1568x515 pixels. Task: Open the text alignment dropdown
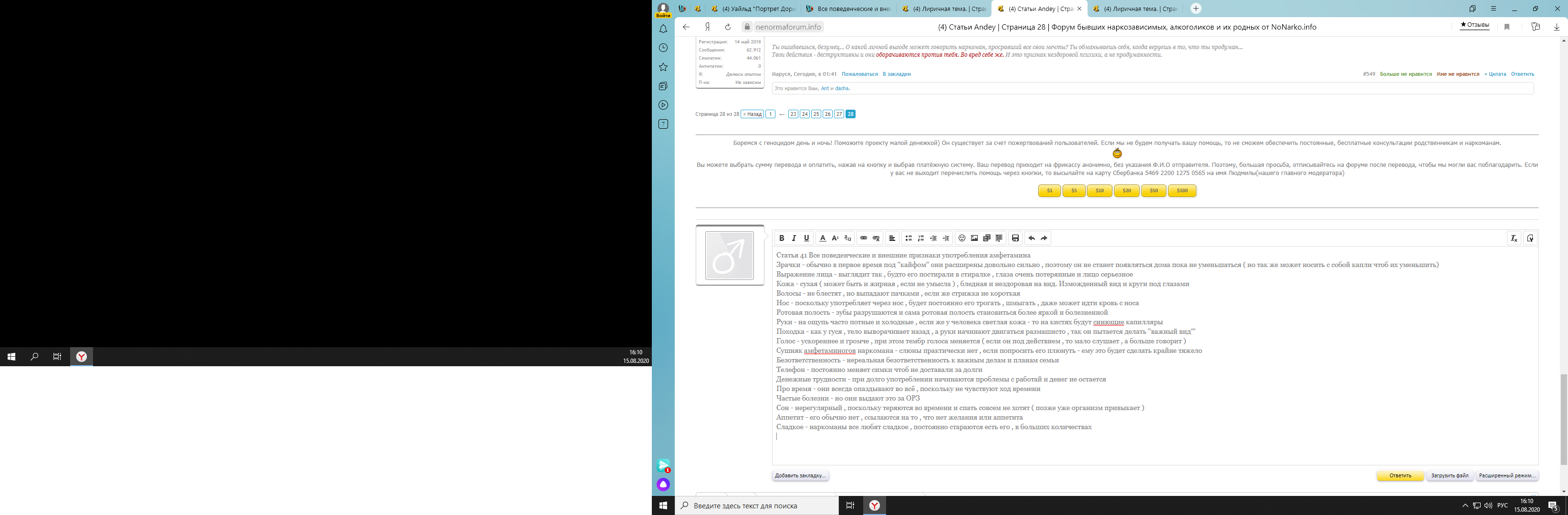pos(892,238)
